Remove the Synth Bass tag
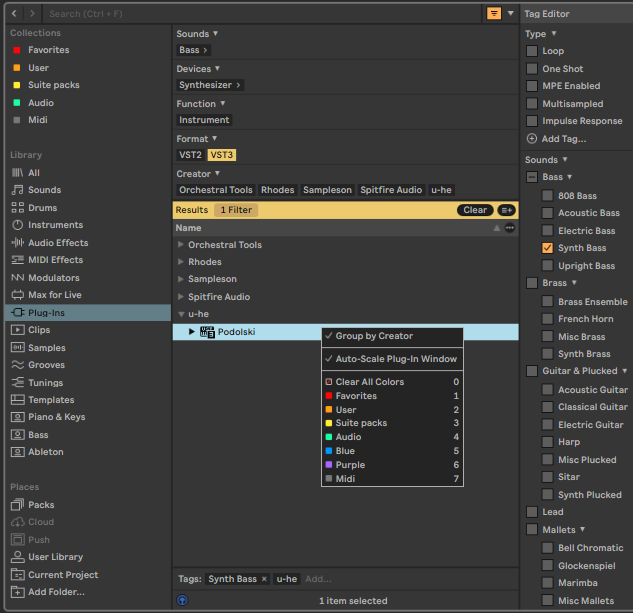The width and height of the screenshot is (633, 613). coord(264,579)
